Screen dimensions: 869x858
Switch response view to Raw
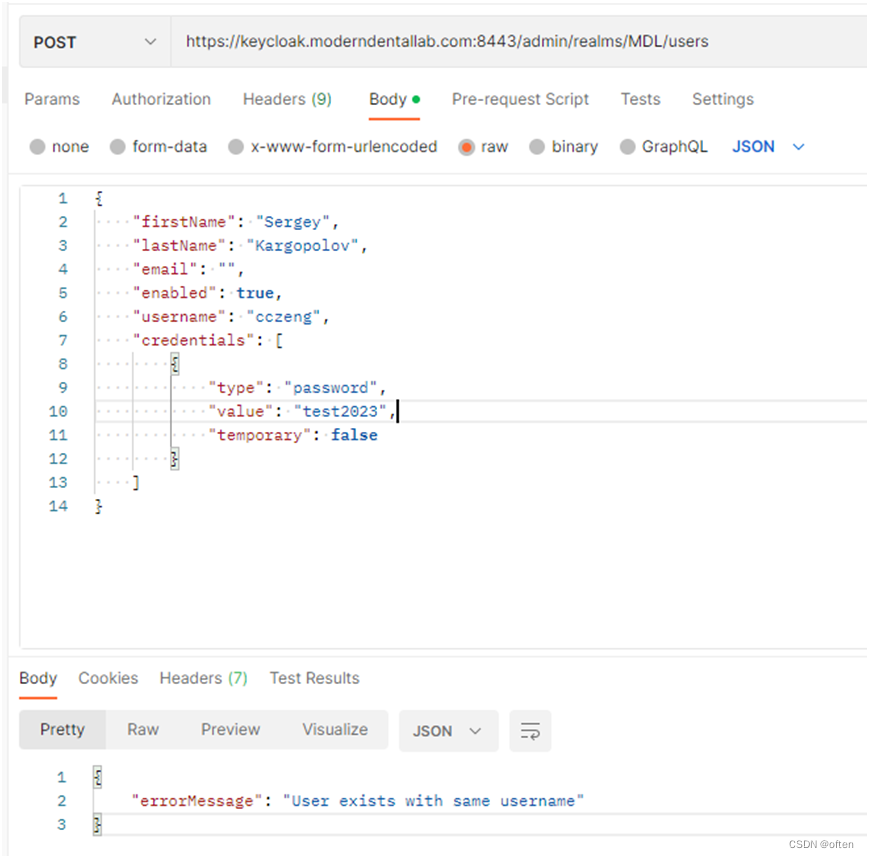143,730
